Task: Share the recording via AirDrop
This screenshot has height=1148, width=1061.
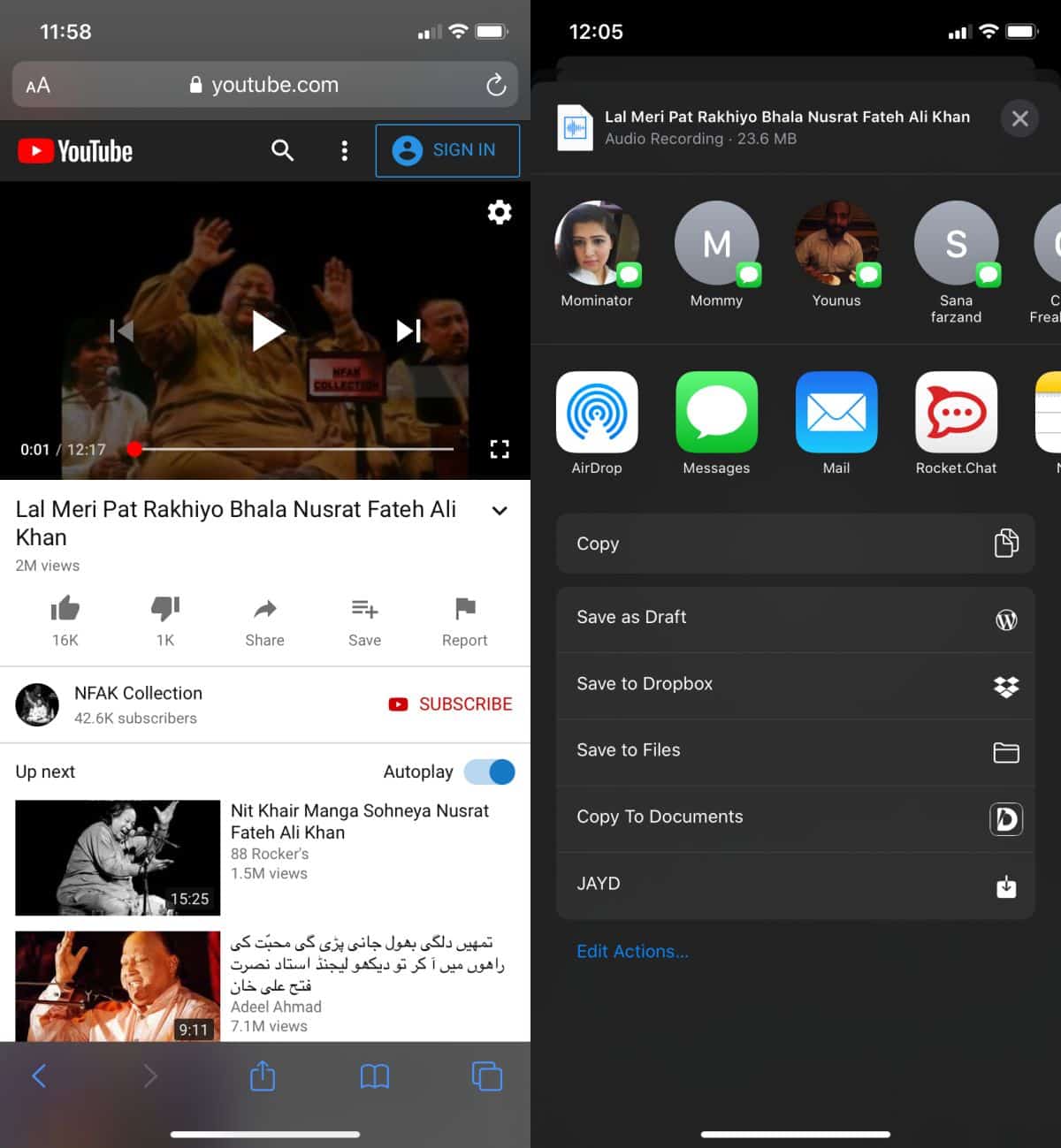Action: pos(597,413)
